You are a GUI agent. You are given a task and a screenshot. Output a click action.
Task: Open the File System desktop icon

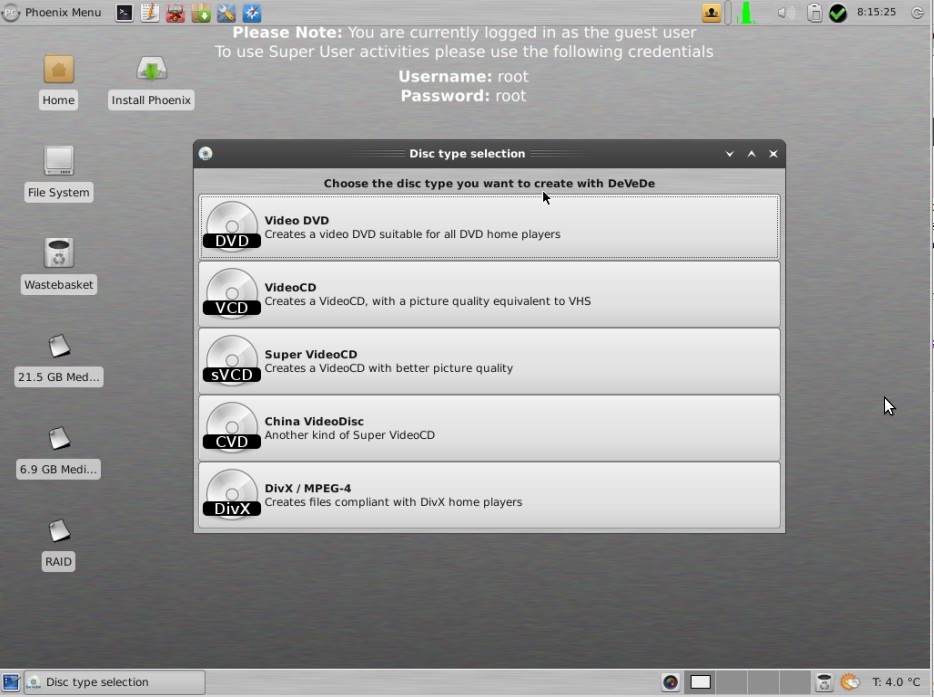point(58,173)
